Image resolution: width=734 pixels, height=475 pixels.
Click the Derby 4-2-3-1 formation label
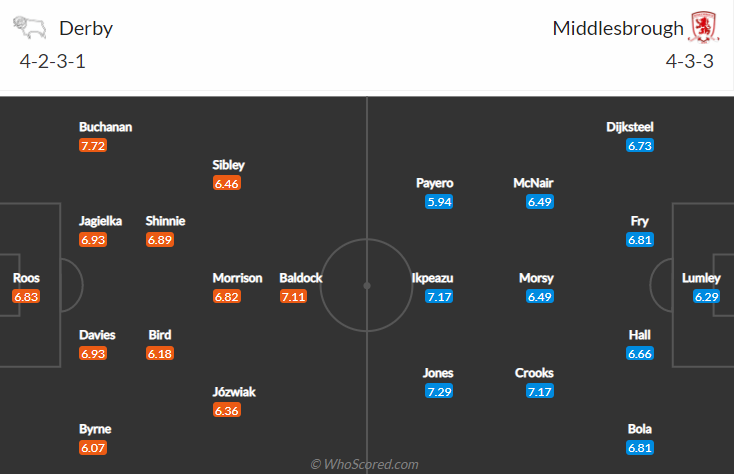pyautogui.click(x=52, y=61)
